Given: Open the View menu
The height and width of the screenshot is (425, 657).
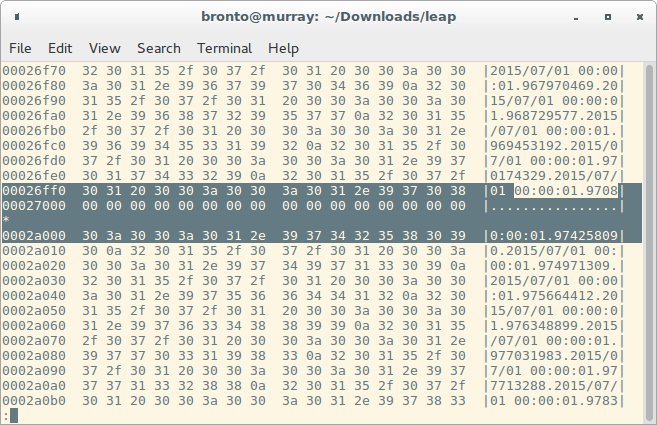Looking at the screenshot, I should (x=104, y=48).
